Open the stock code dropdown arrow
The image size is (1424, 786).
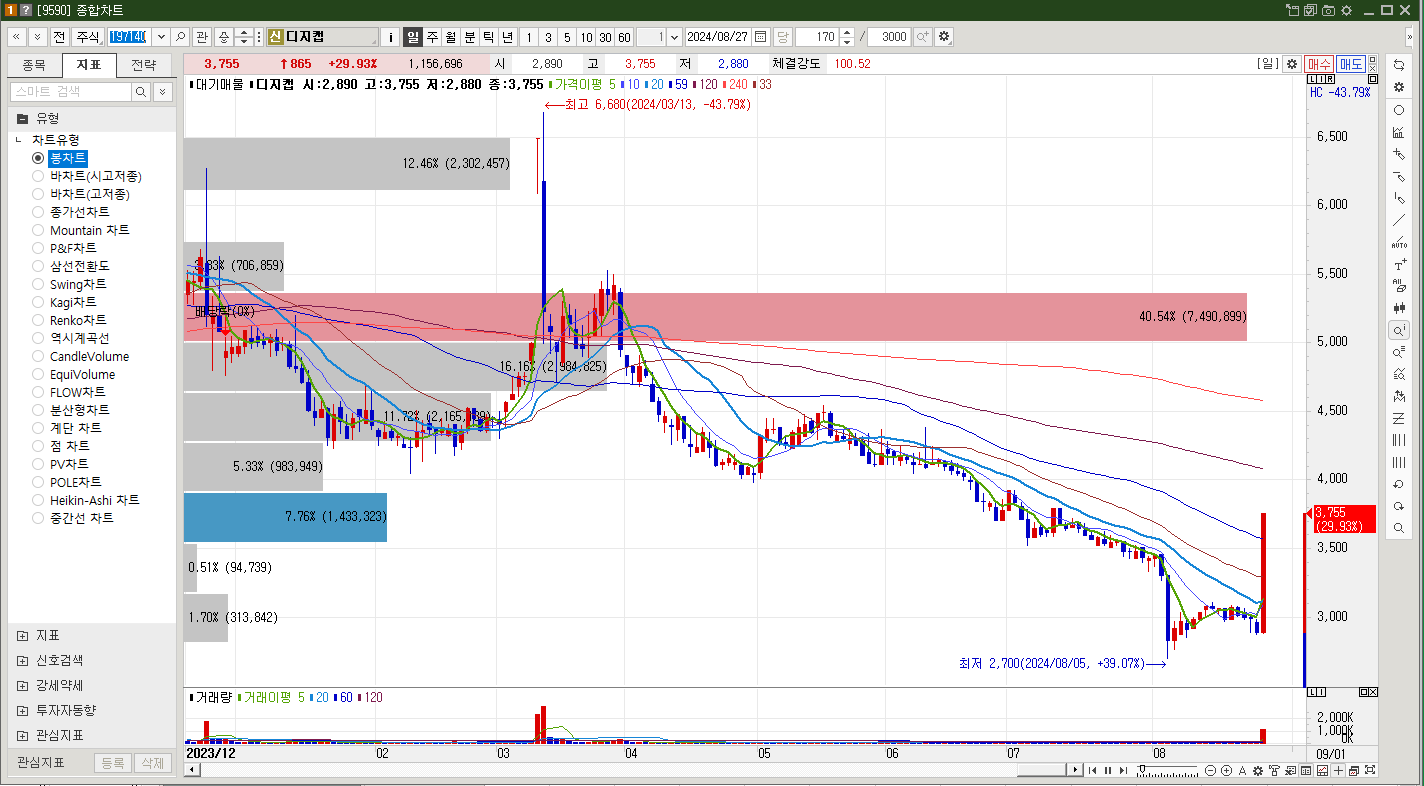pyautogui.click(x=161, y=37)
